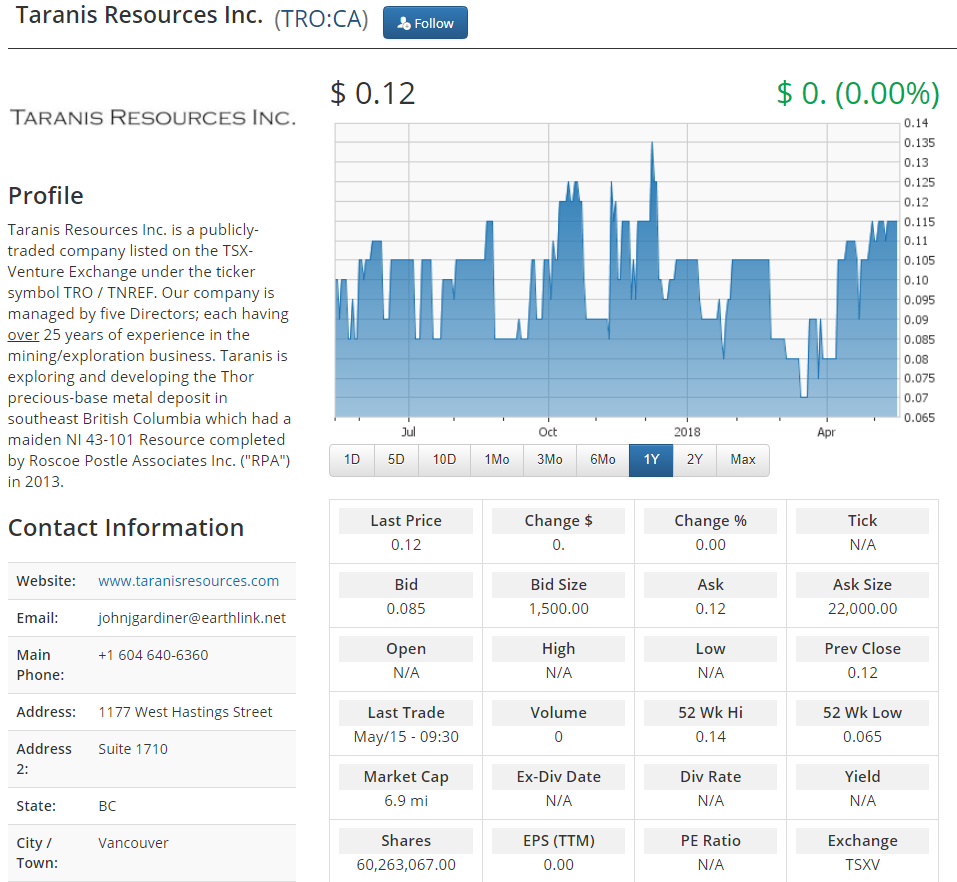Click the underlined word 'over' in profile

(x=23, y=334)
